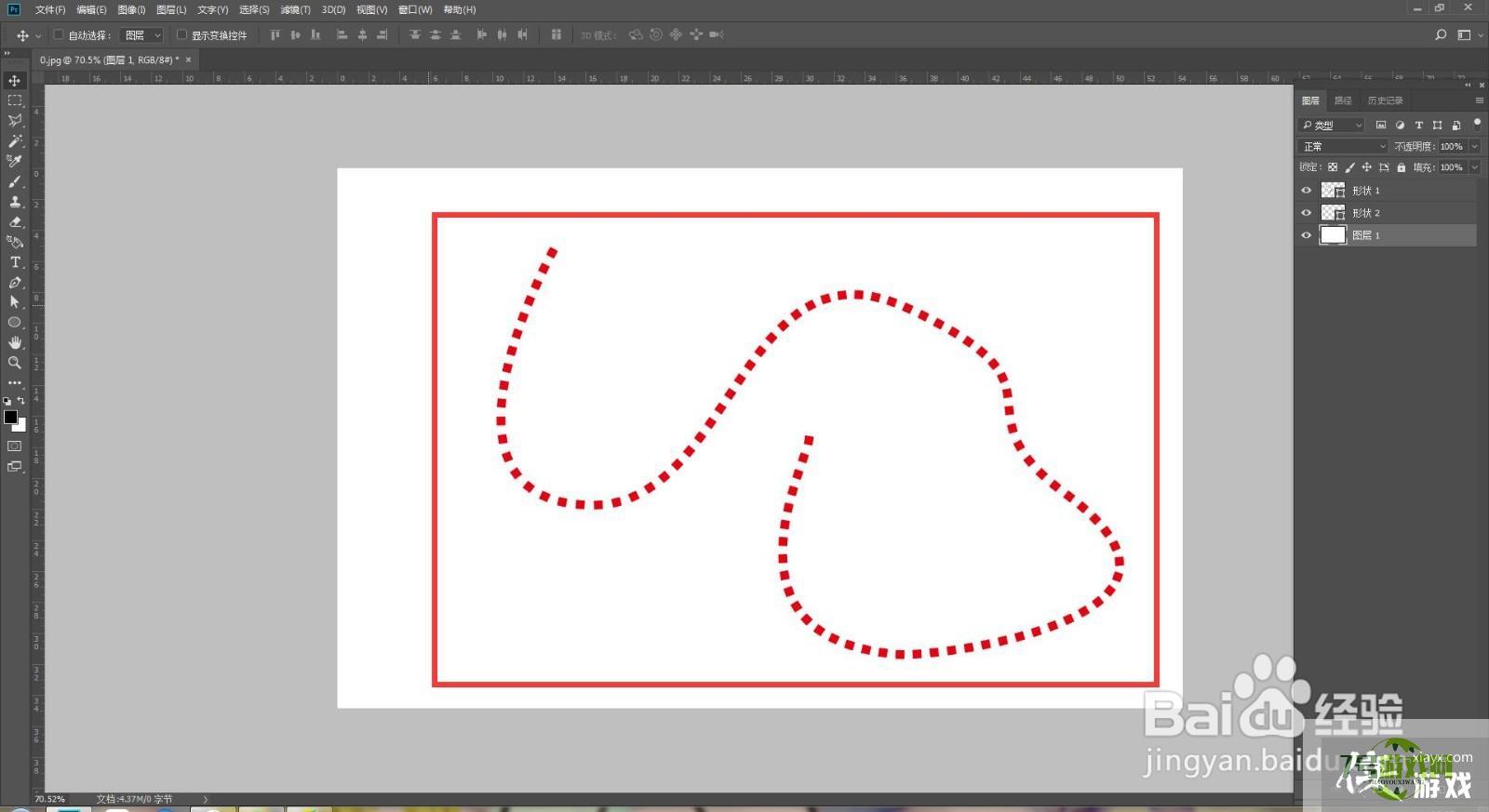
Task: Toggle Quick Mask mode
Action: (x=15, y=446)
